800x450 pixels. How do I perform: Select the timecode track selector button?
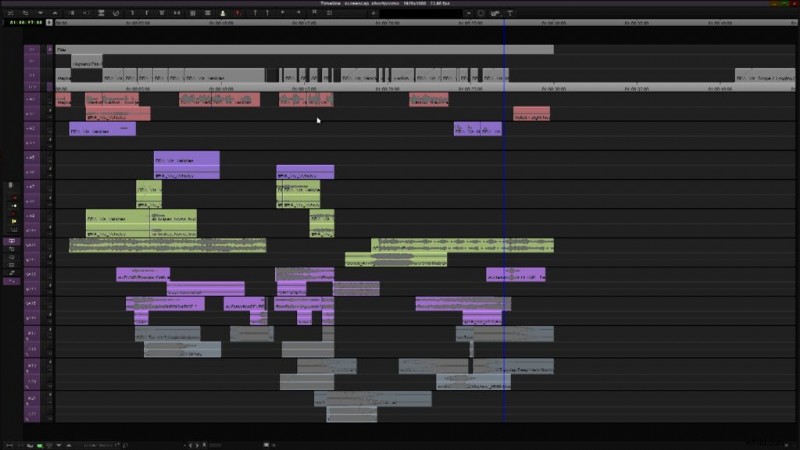[x=32, y=87]
